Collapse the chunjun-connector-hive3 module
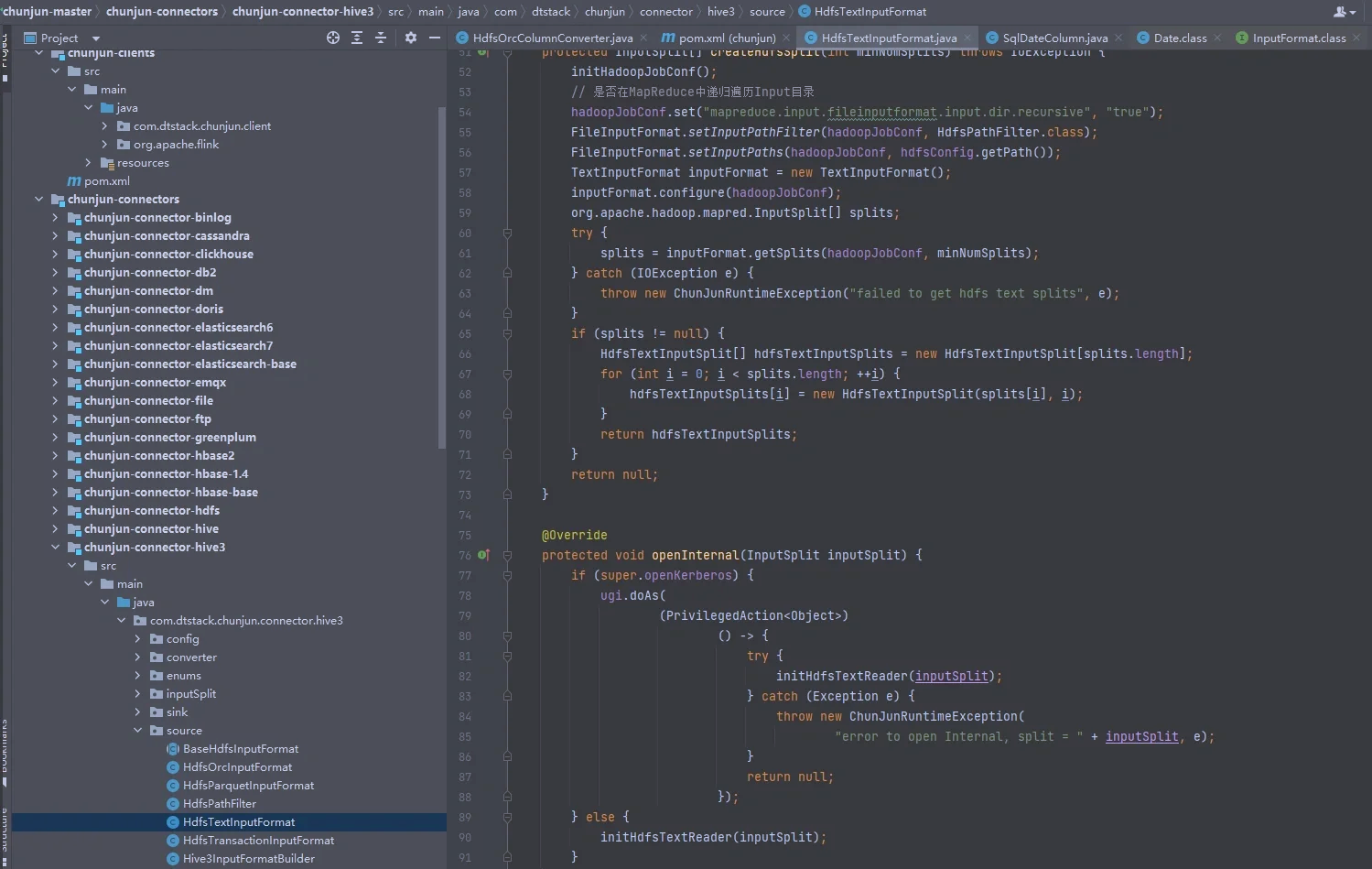 coord(55,548)
